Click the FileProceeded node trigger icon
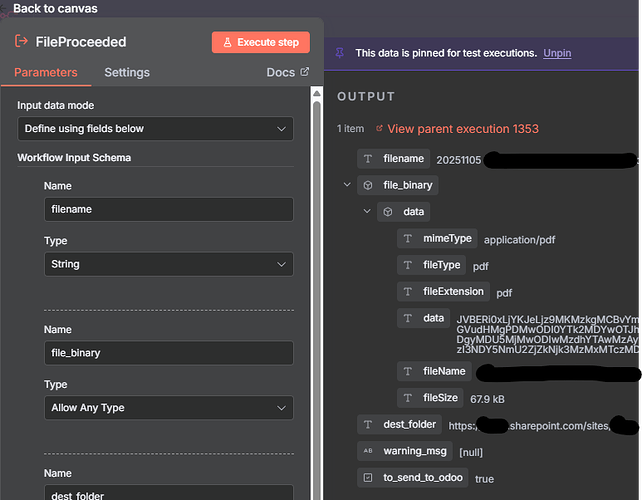Viewport: 642px width, 500px height. coord(21,42)
